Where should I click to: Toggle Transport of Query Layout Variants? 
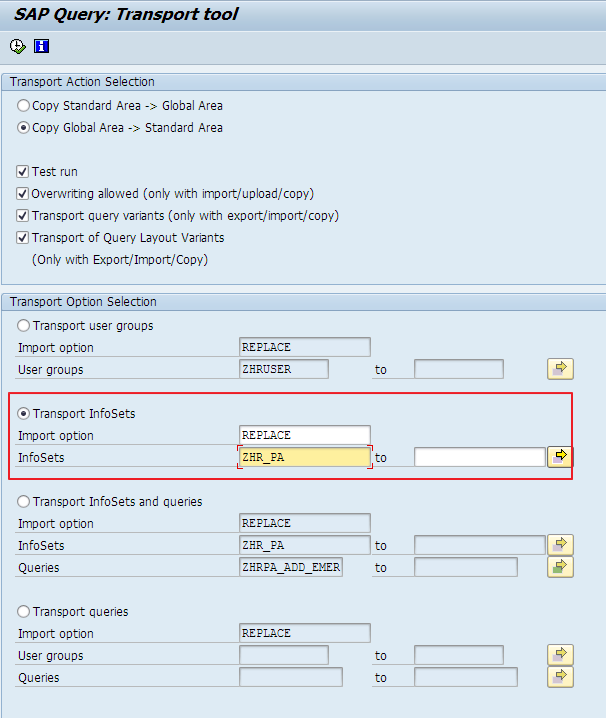pos(23,238)
